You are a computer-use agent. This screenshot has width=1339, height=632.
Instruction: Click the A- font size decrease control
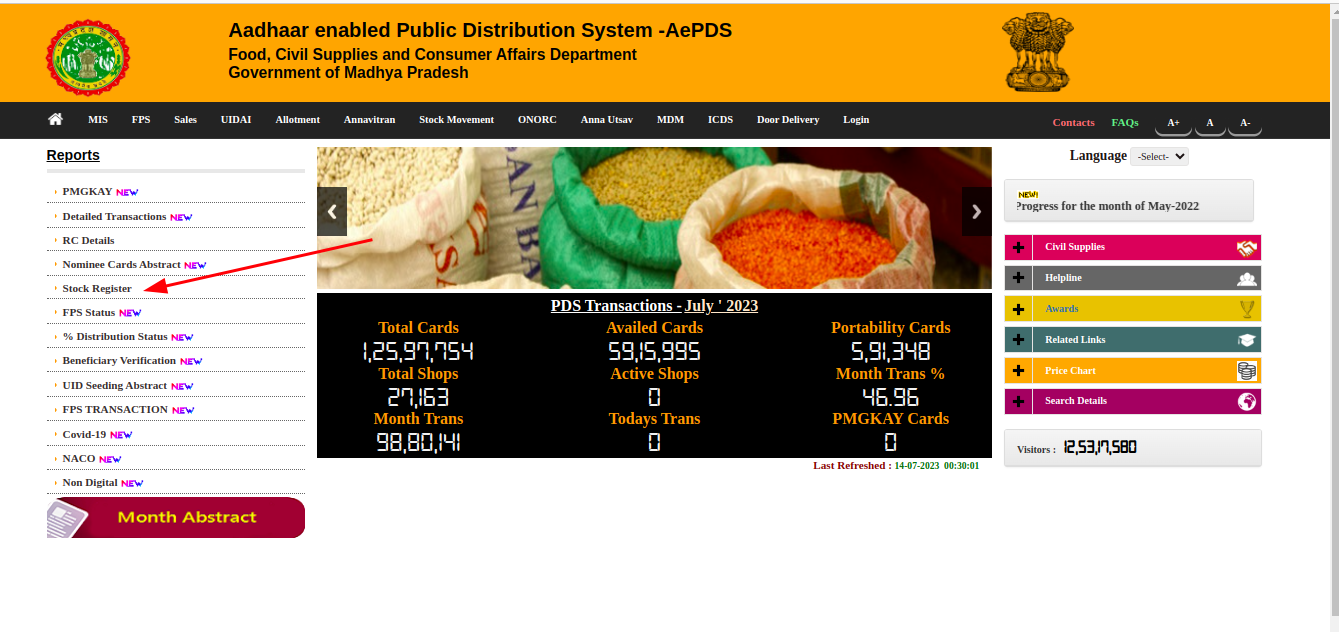point(1244,122)
